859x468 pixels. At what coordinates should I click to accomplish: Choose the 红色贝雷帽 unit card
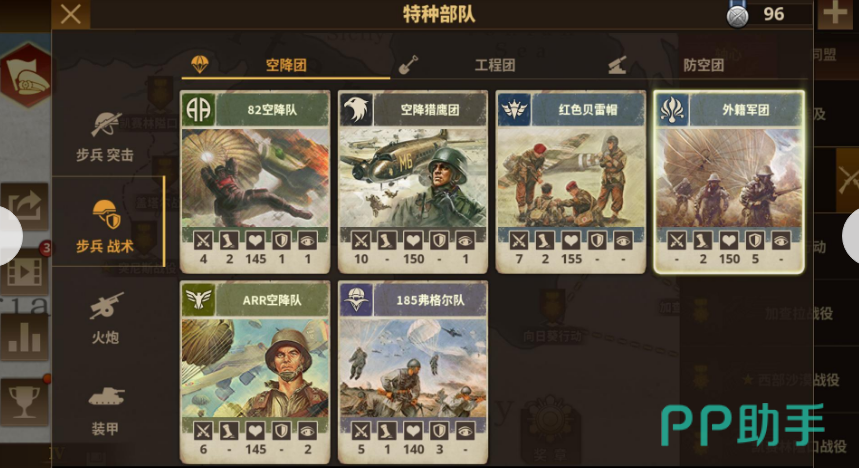coord(571,182)
